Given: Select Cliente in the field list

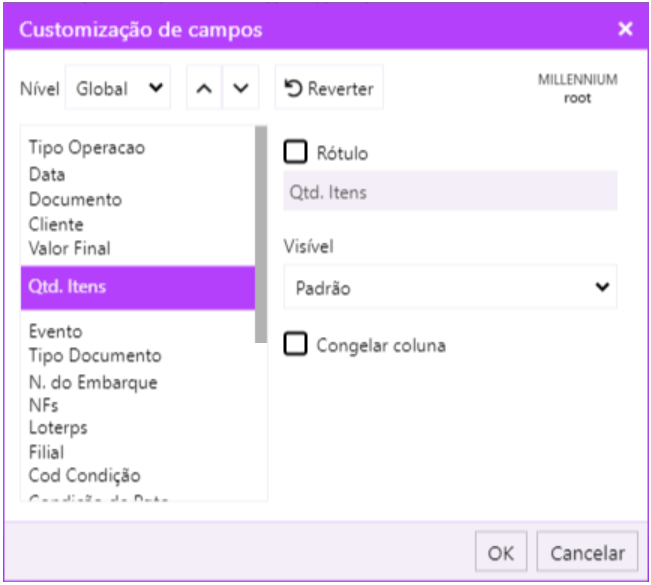Looking at the screenshot, I should pyautogui.click(x=56, y=224).
